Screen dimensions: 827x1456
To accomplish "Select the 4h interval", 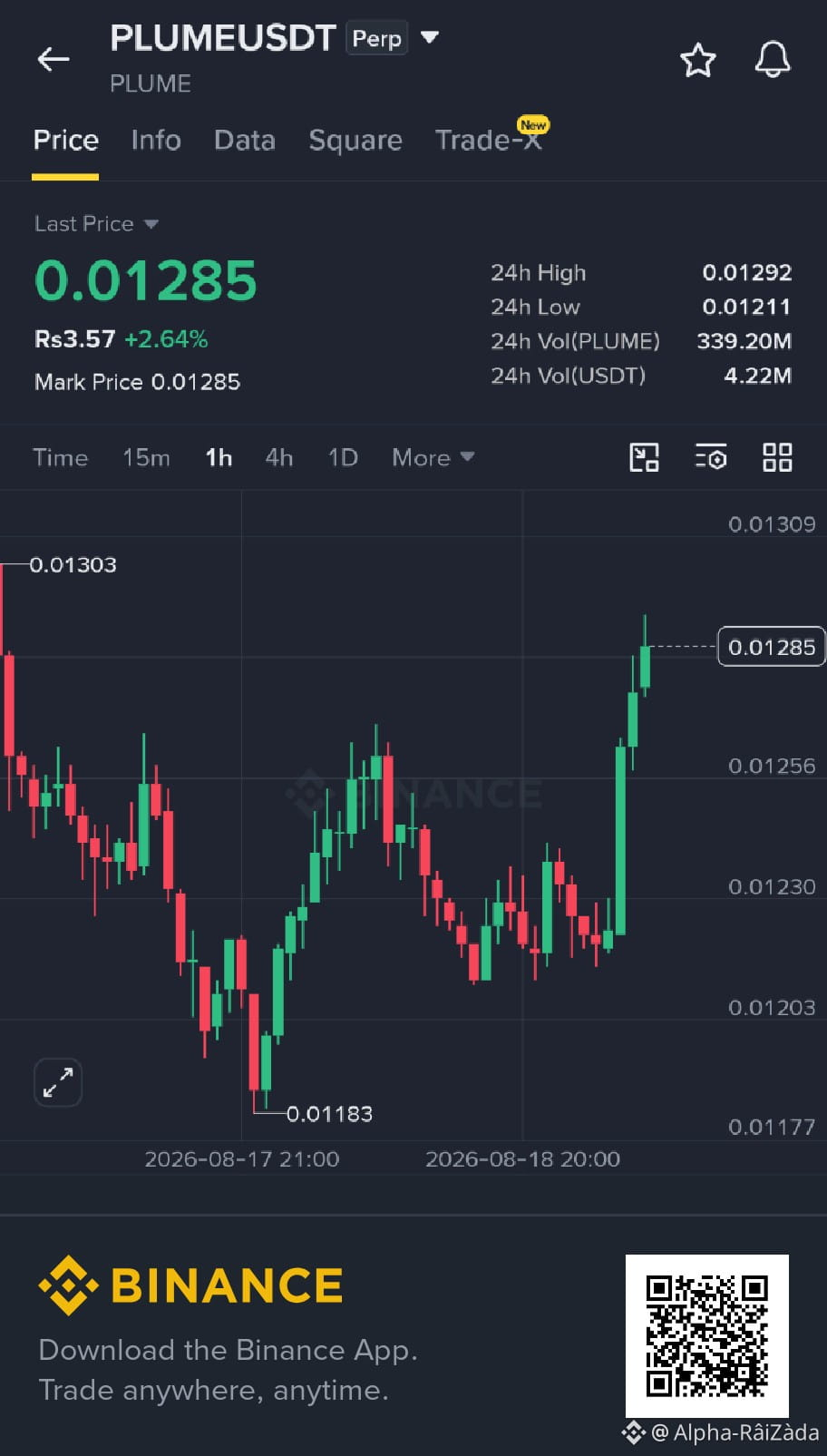I will (x=279, y=457).
